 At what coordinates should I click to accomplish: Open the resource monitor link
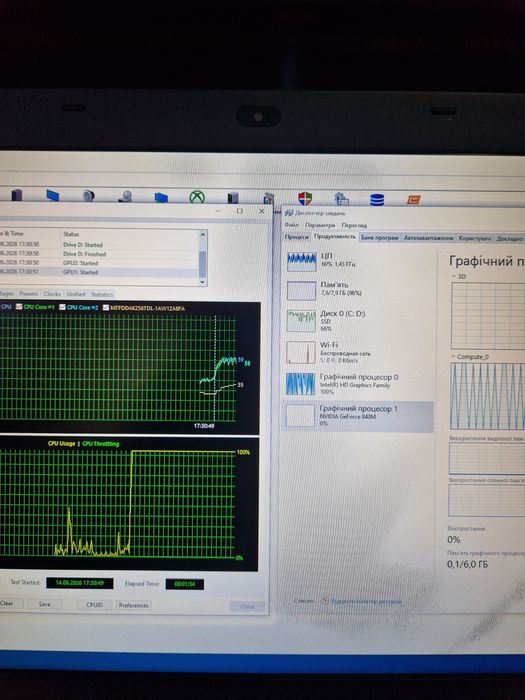point(366,601)
